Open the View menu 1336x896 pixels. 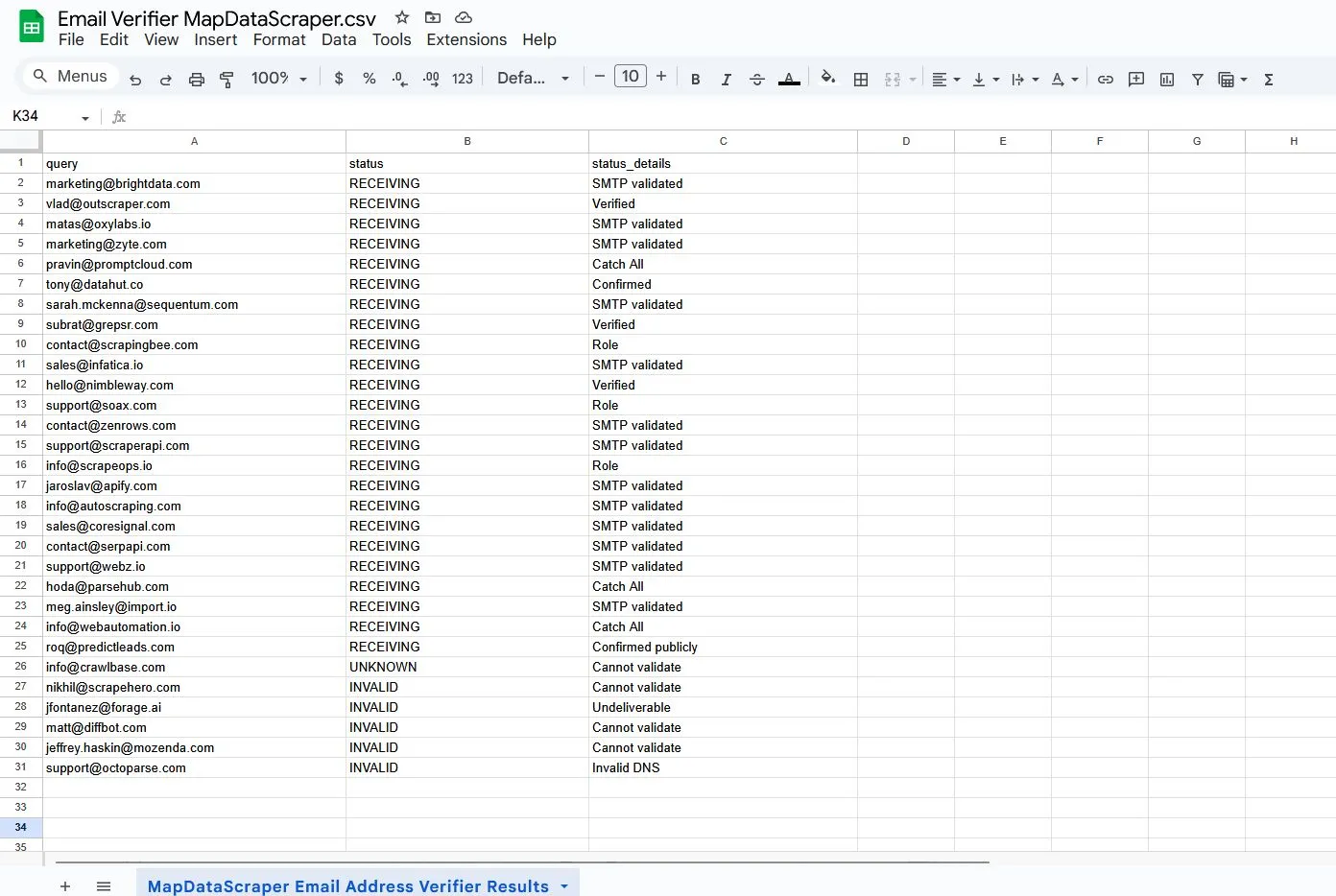click(161, 39)
